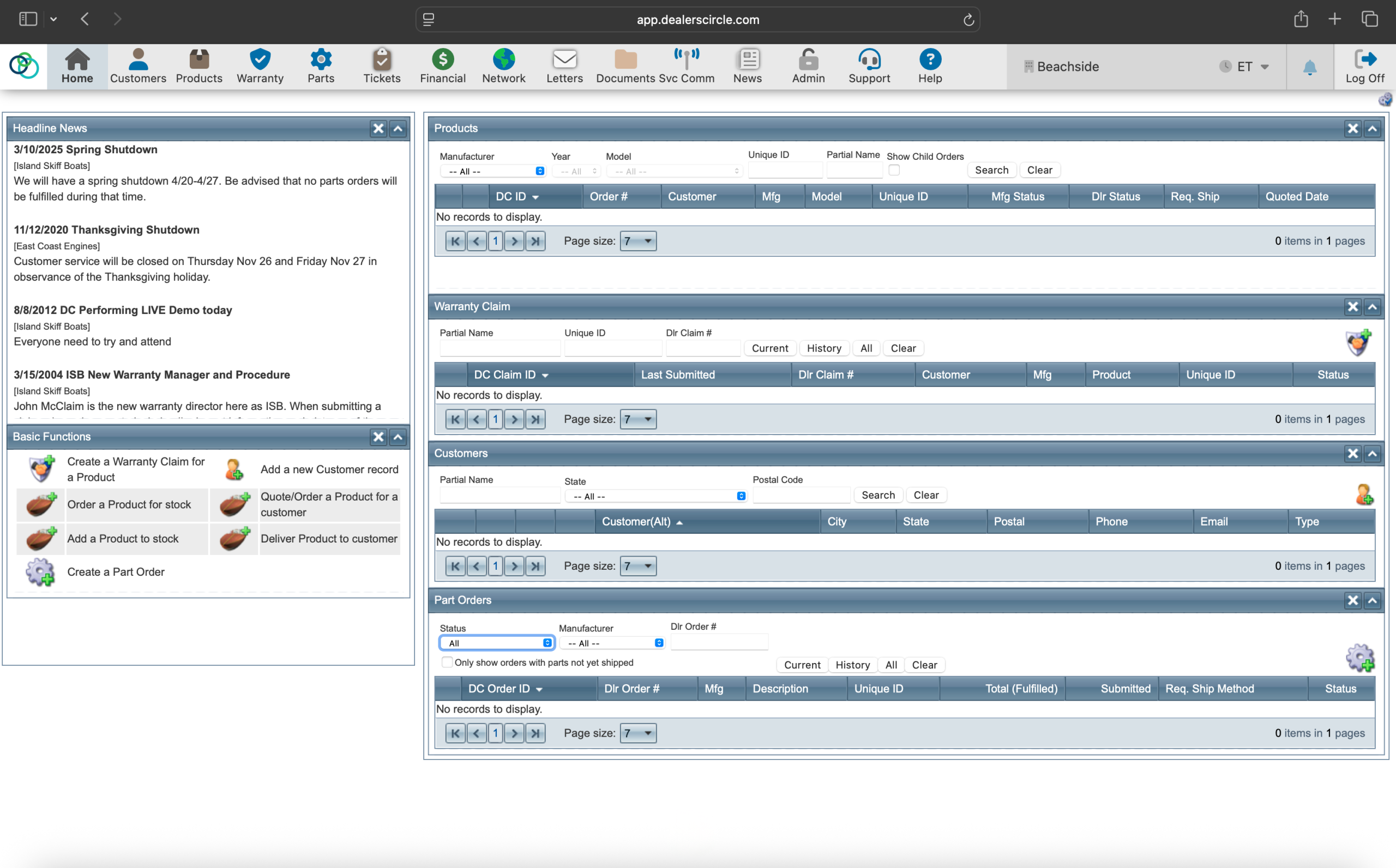
Task: Go to the Home tab
Action: coord(77,67)
